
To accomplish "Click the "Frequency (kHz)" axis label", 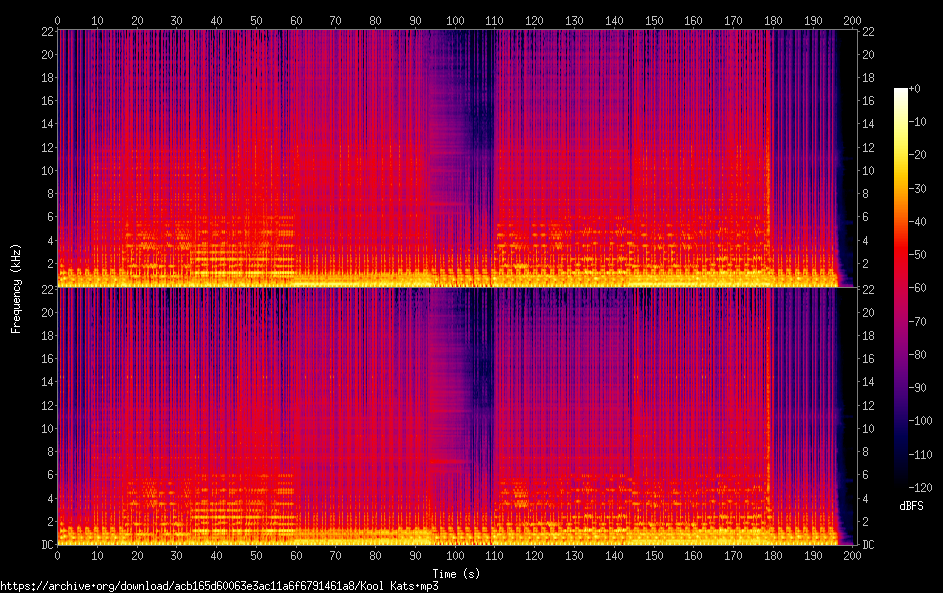I will point(16,287).
